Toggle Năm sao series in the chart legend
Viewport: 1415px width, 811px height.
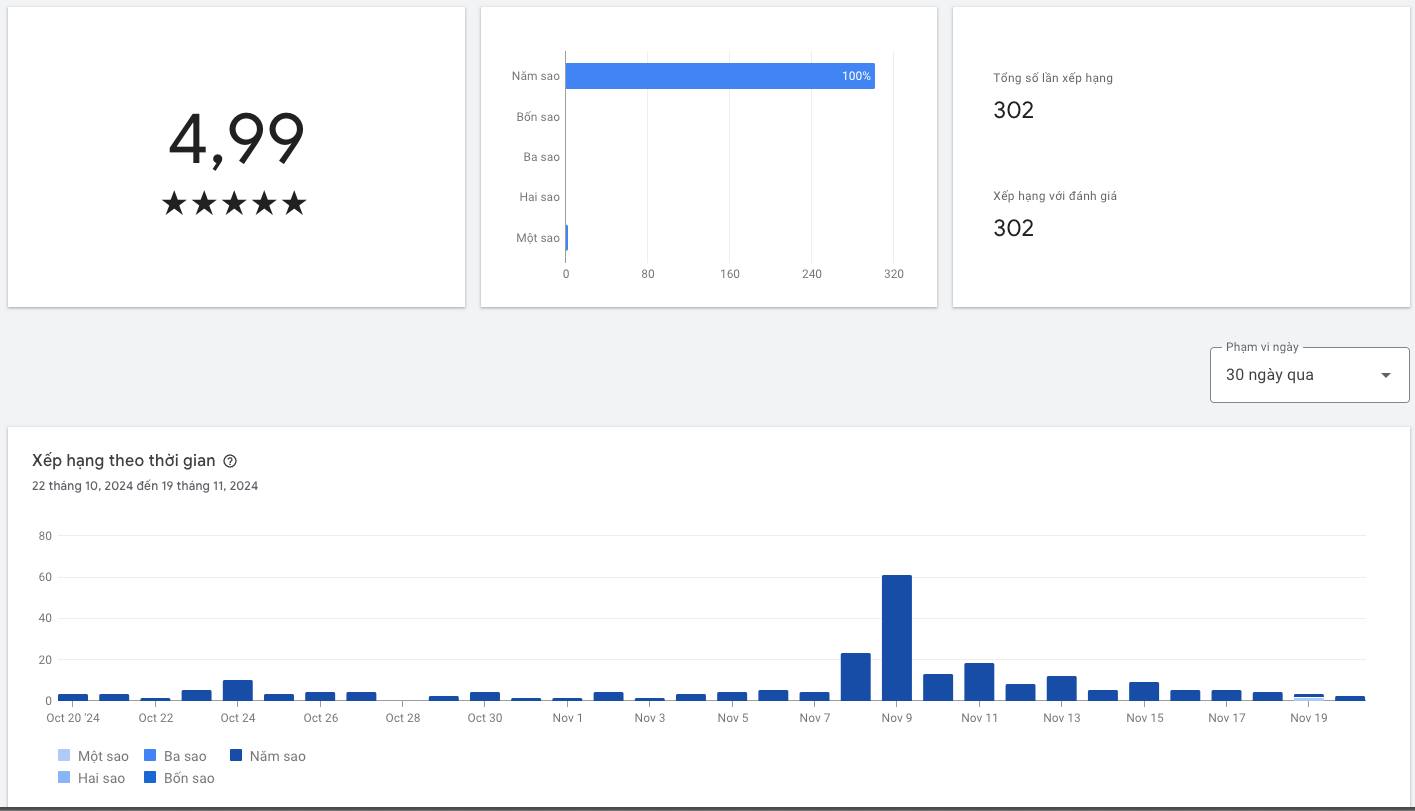(268, 756)
